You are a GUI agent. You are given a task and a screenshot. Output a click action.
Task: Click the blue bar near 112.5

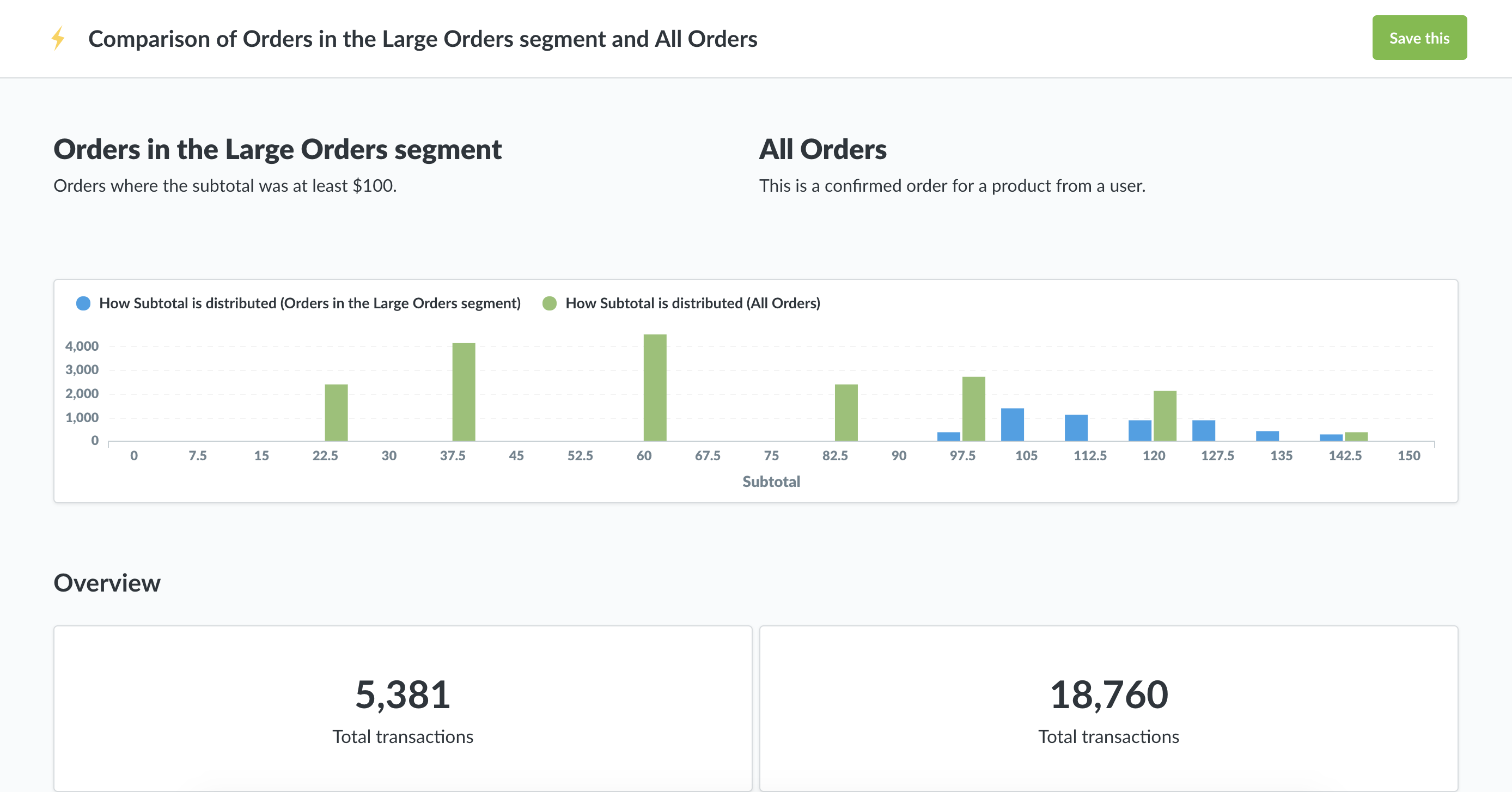click(x=1076, y=428)
